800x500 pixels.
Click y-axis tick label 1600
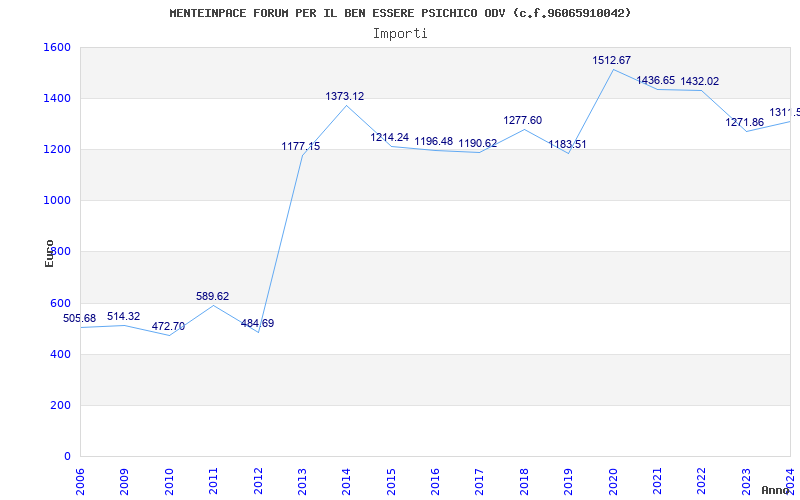57,47
